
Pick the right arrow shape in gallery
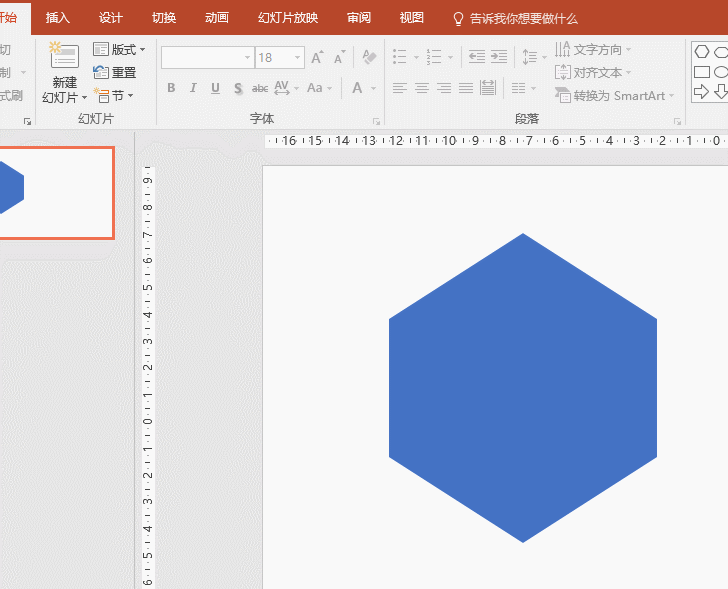[x=702, y=92]
